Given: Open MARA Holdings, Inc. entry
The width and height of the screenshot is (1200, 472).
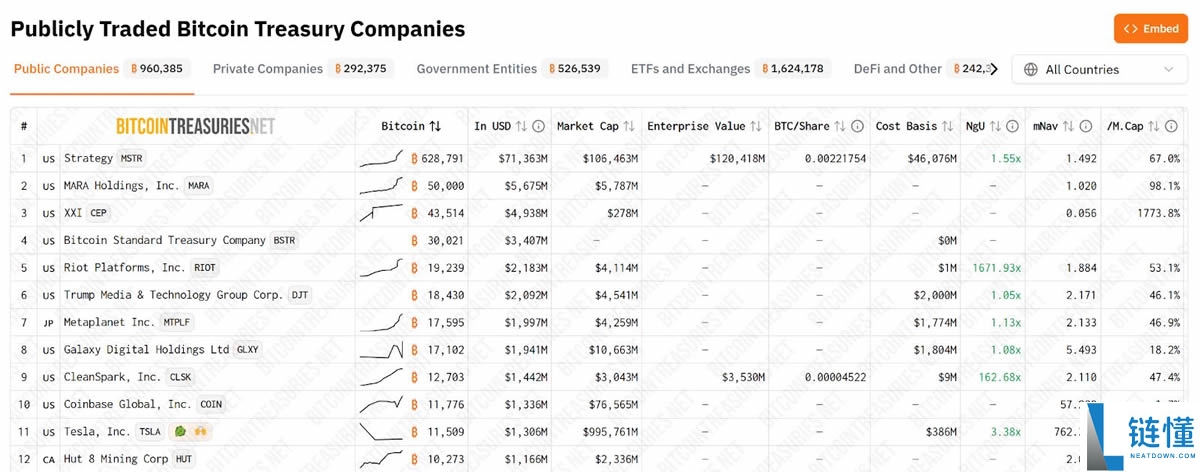Looking at the screenshot, I should (x=121, y=186).
